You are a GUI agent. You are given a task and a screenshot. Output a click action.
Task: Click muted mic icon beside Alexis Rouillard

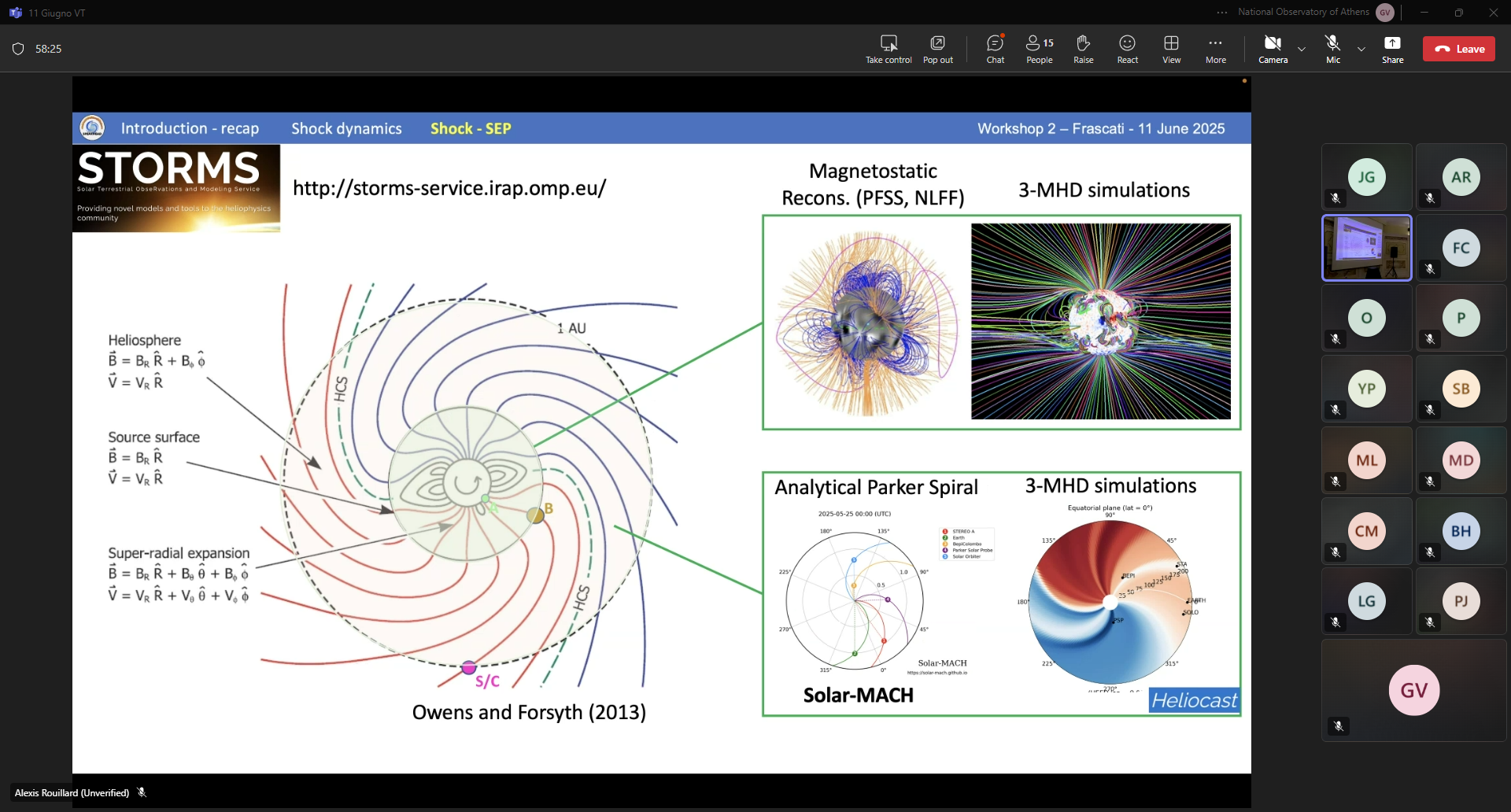[x=142, y=792]
